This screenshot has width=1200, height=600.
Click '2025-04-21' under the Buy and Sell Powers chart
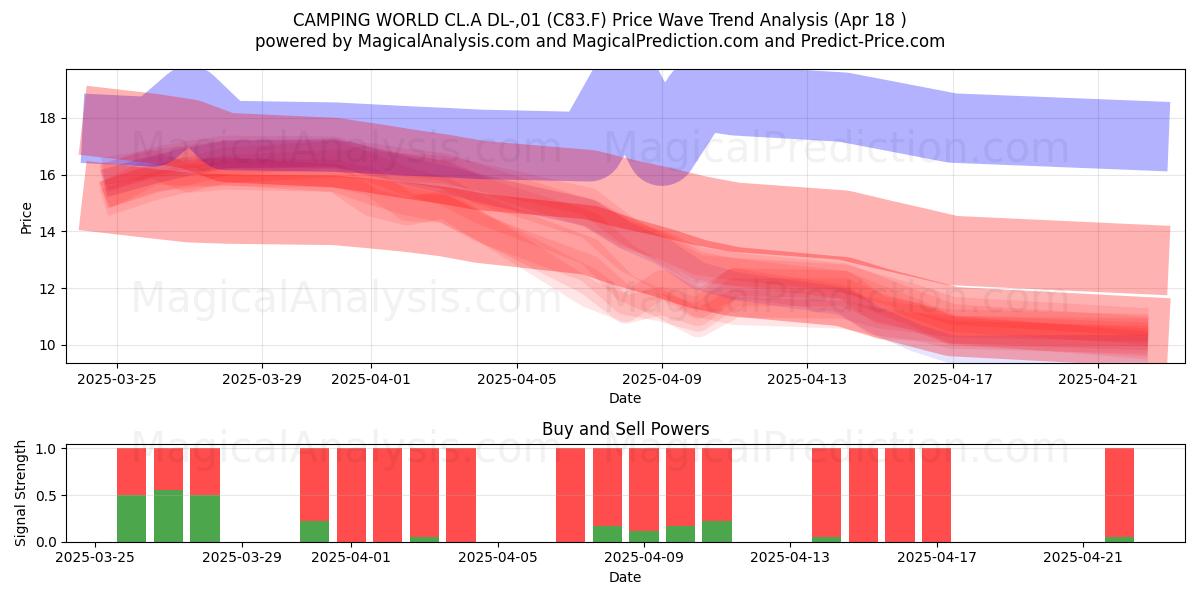[x=1083, y=558]
